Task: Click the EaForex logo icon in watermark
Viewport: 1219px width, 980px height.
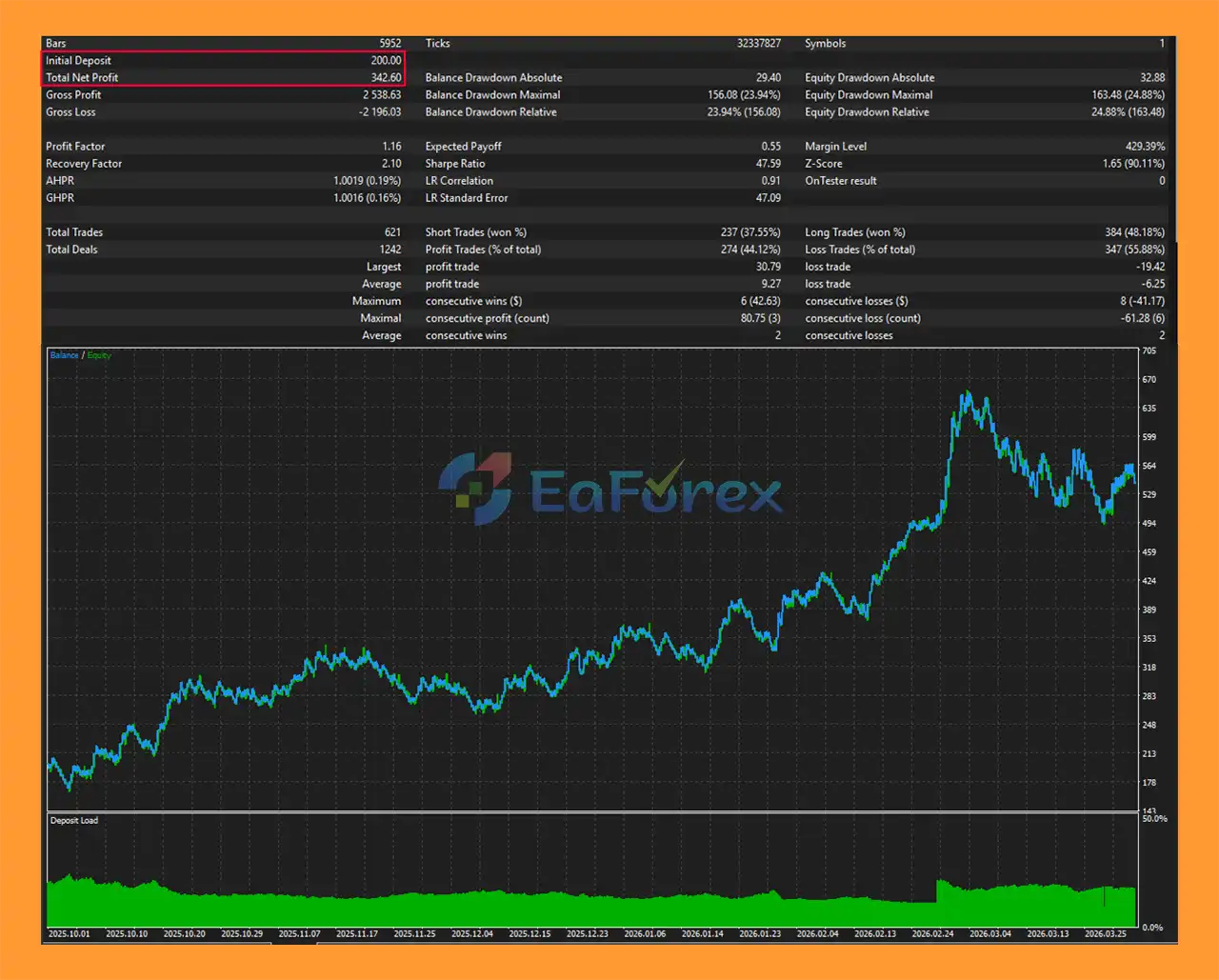Action: [x=475, y=488]
